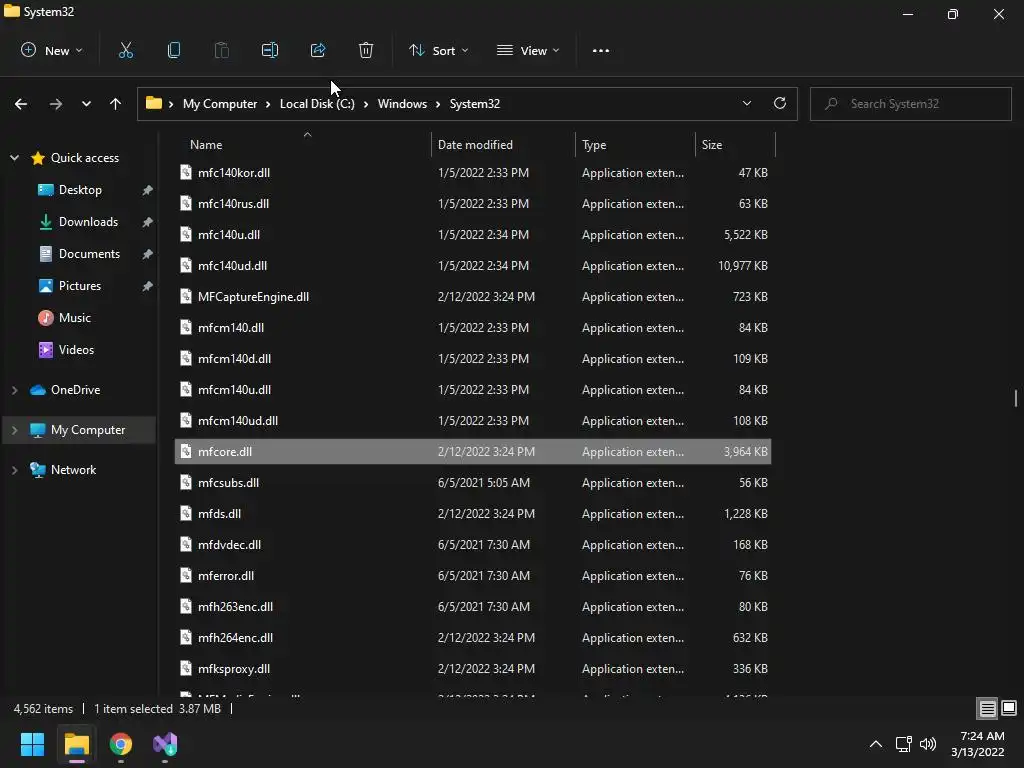Open the See more ellipsis menu
This screenshot has width=1024, height=768.
click(x=601, y=50)
